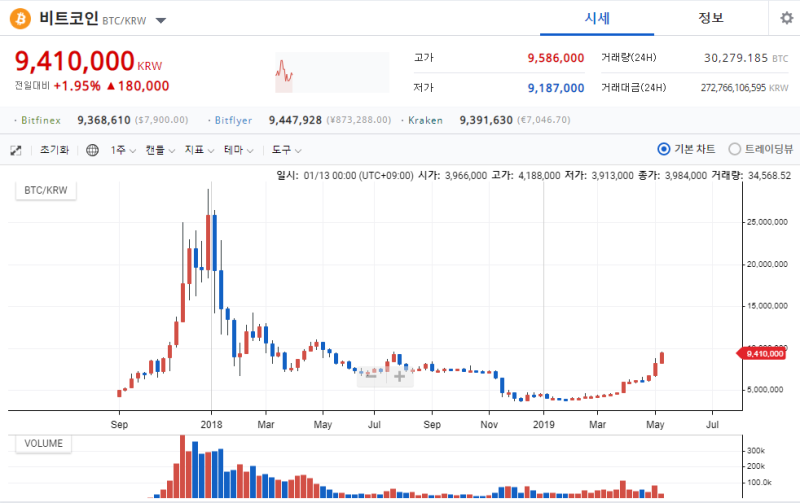Expand the 지표 indicators dropdown
The height and width of the screenshot is (503, 800).
coord(199,150)
